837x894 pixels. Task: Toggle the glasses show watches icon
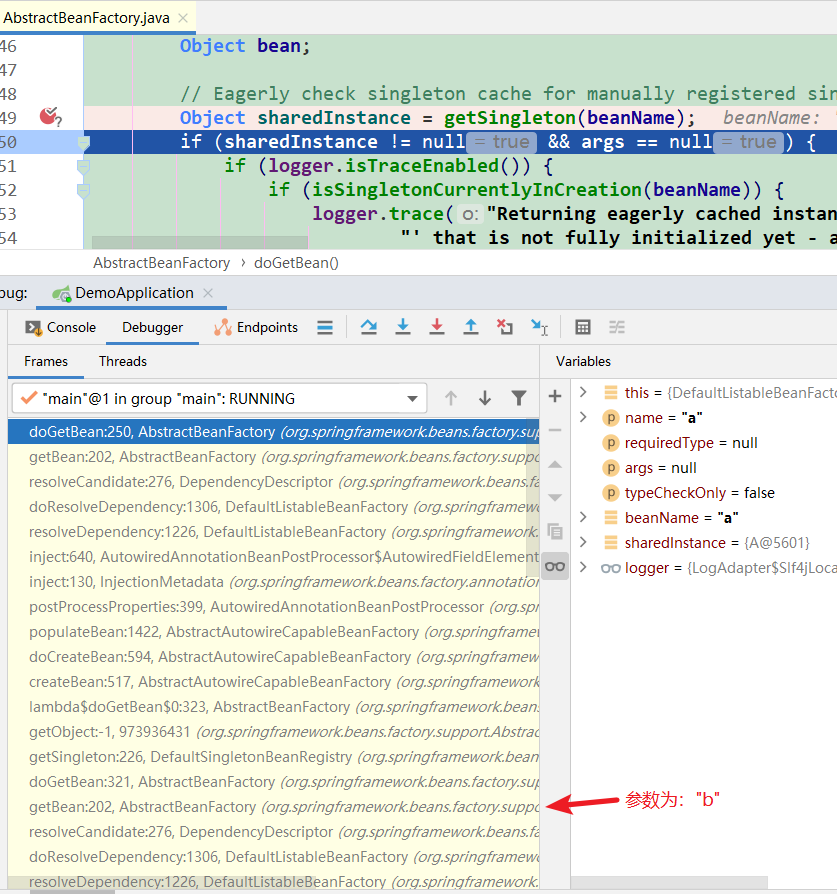555,567
